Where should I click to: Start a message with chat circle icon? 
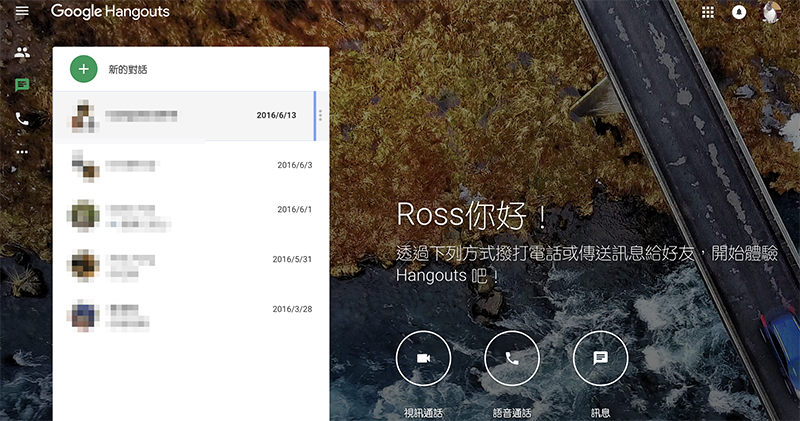tap(601, 358)
